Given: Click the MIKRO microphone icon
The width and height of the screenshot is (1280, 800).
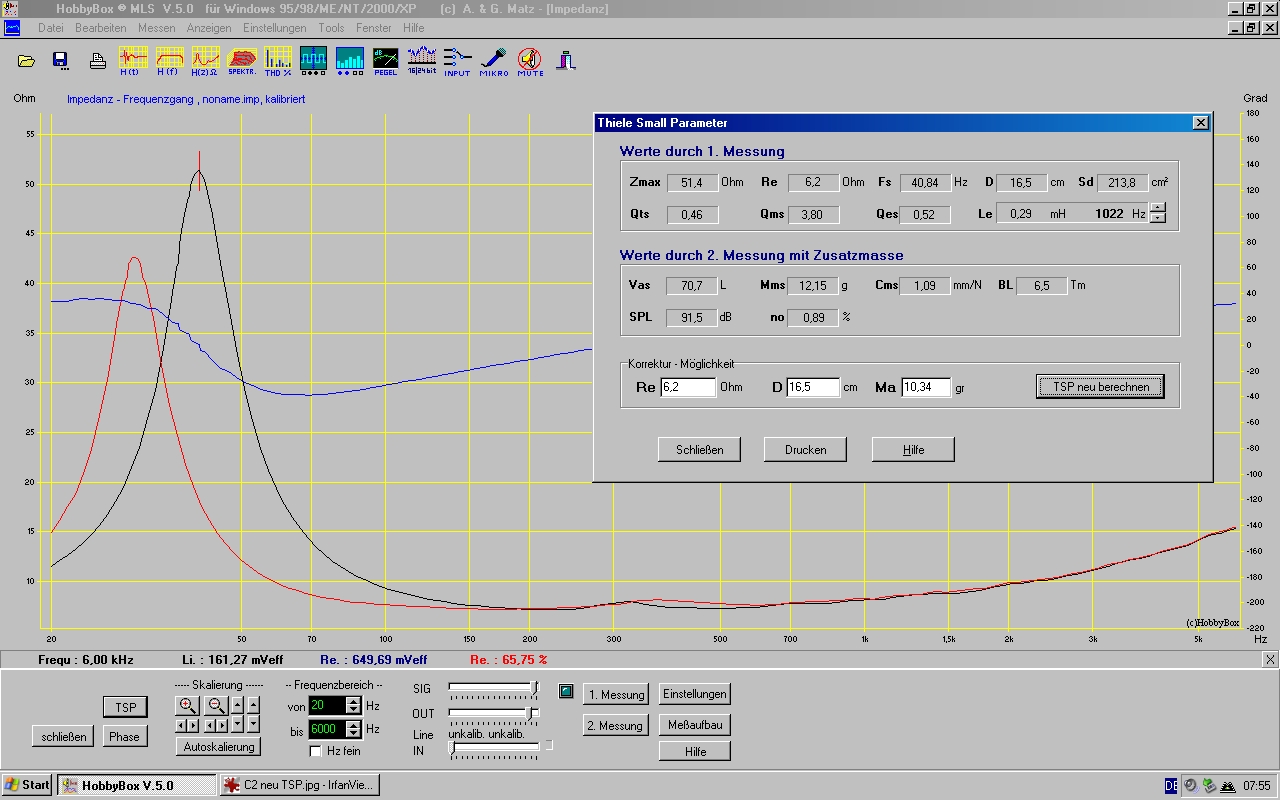Looking at the screenshot, I should (493, 60).
